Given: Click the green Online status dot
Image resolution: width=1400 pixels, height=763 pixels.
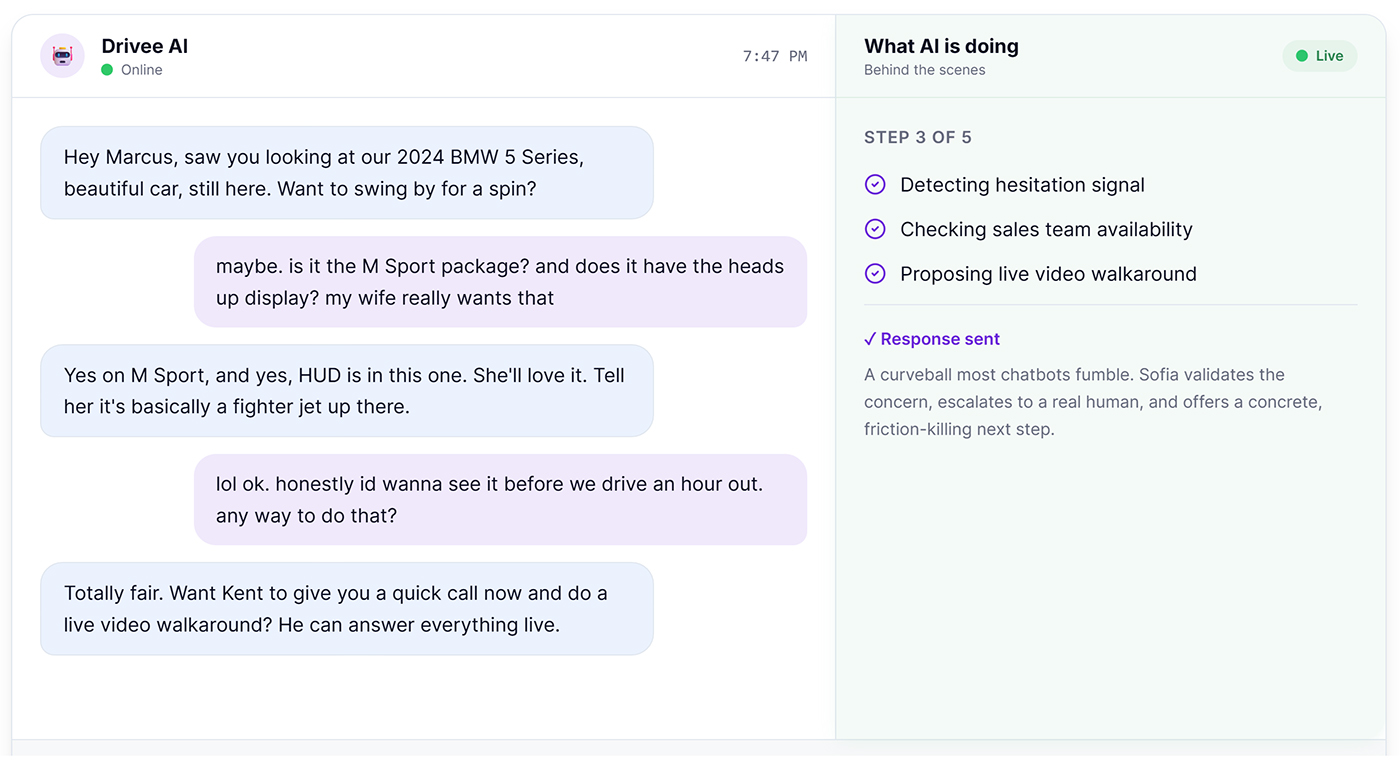Looking at the screenshot, I should pyautogui.click(x=107, y=70).
